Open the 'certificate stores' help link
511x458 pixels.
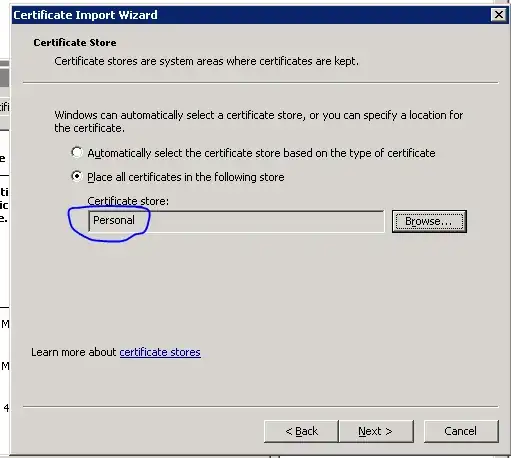tap(160, 352)
